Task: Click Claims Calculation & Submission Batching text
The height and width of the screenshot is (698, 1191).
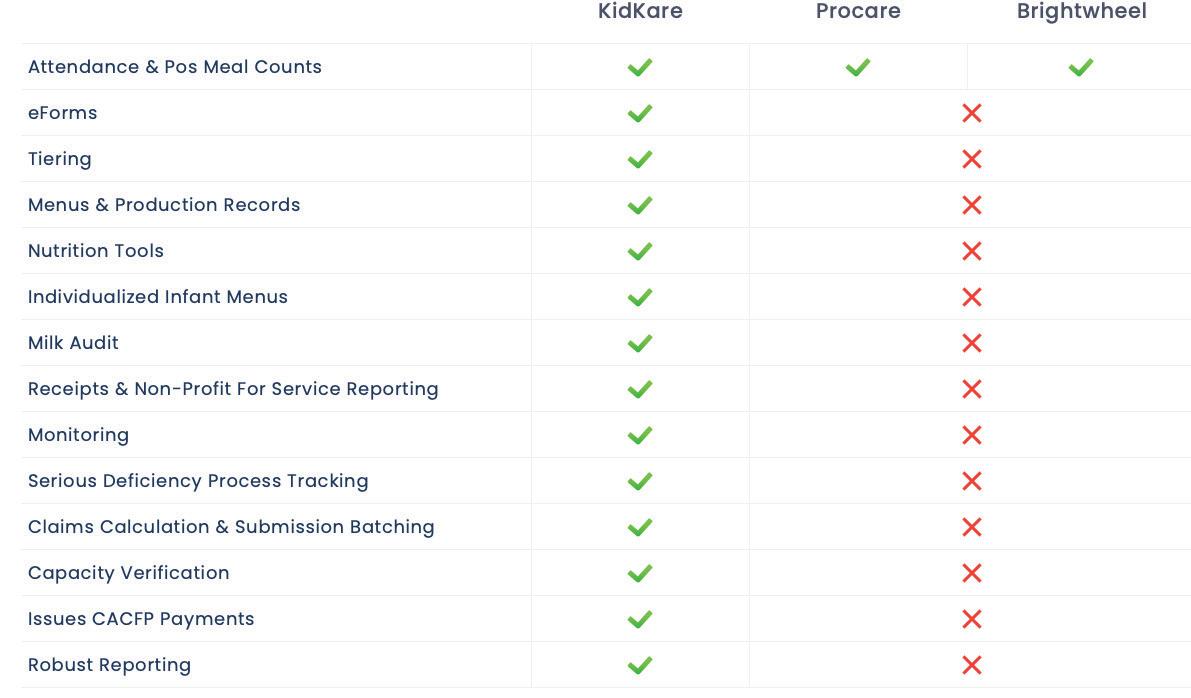Action: (x=231, y=527)
